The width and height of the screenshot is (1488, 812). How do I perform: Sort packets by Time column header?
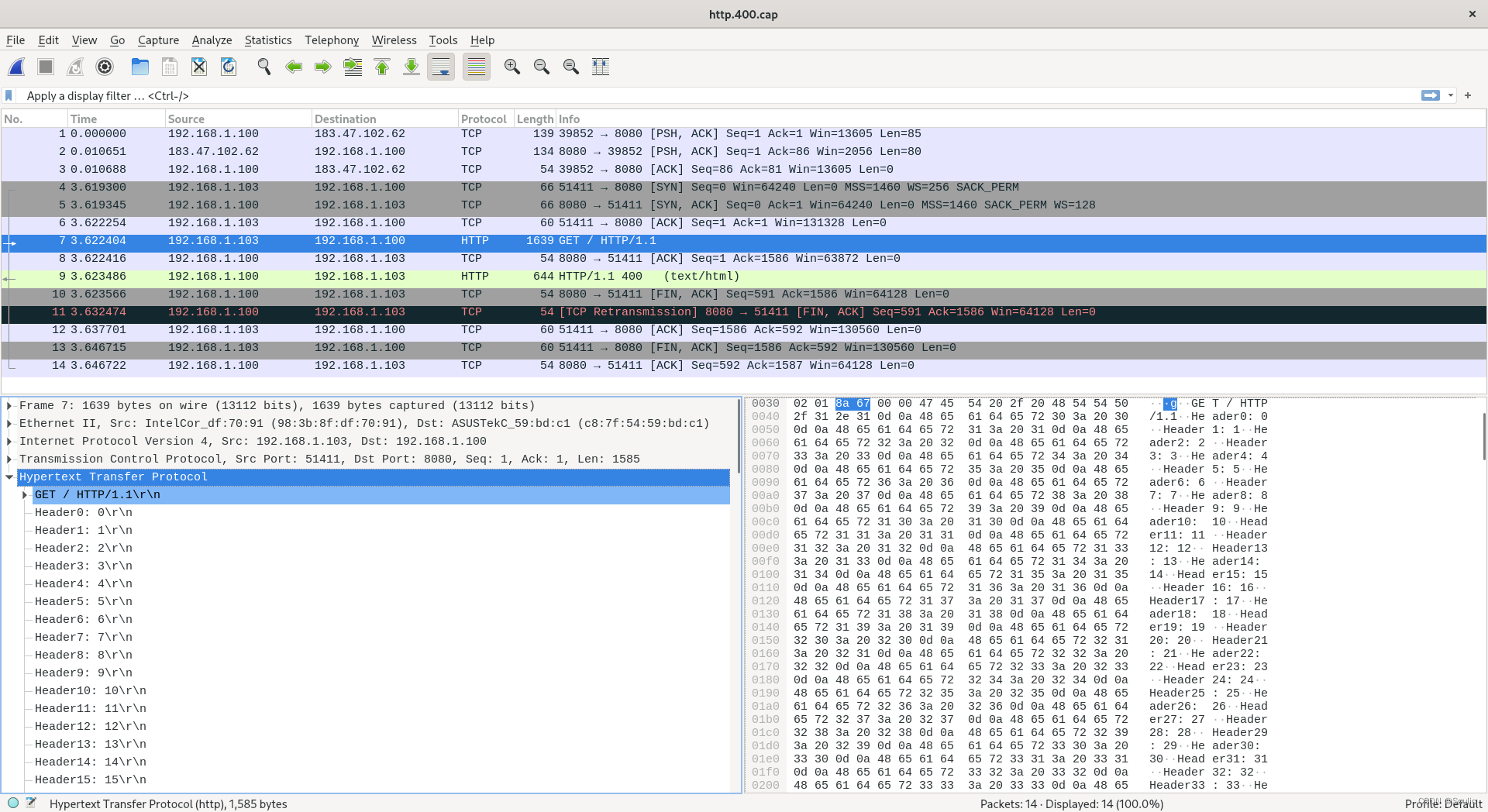click(116, 119)
